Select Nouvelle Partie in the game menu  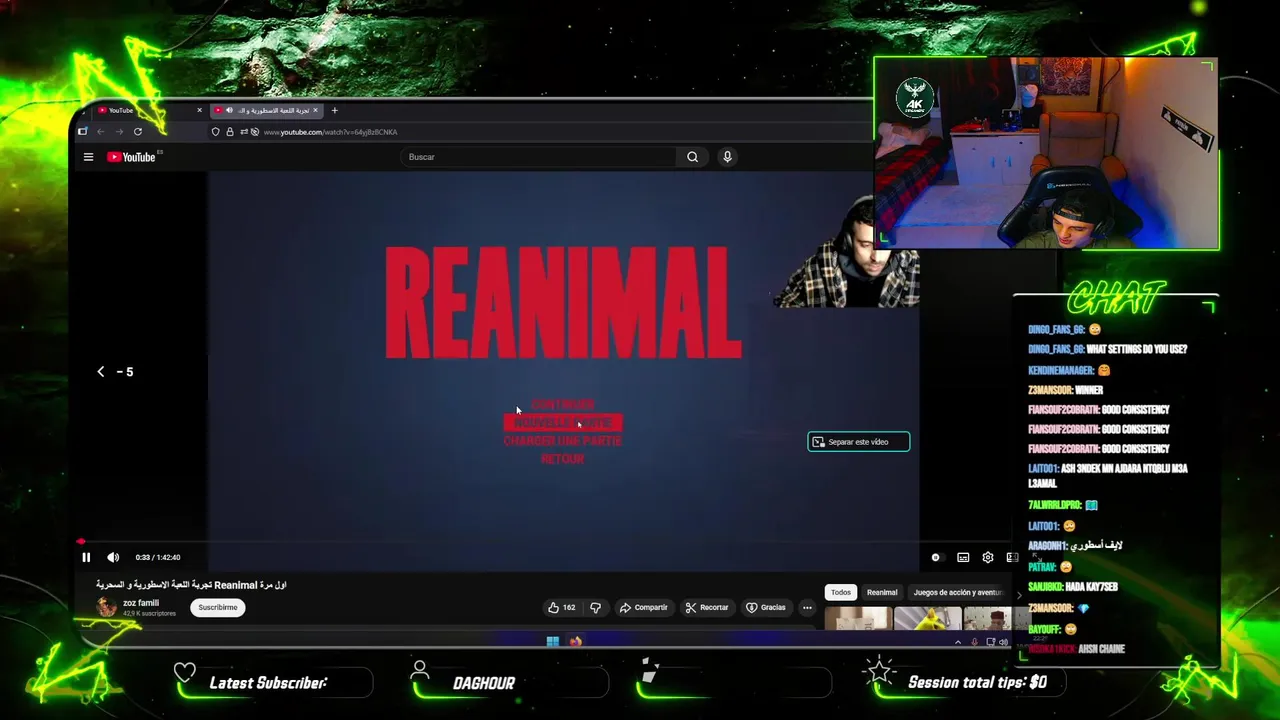click(563, 423)
